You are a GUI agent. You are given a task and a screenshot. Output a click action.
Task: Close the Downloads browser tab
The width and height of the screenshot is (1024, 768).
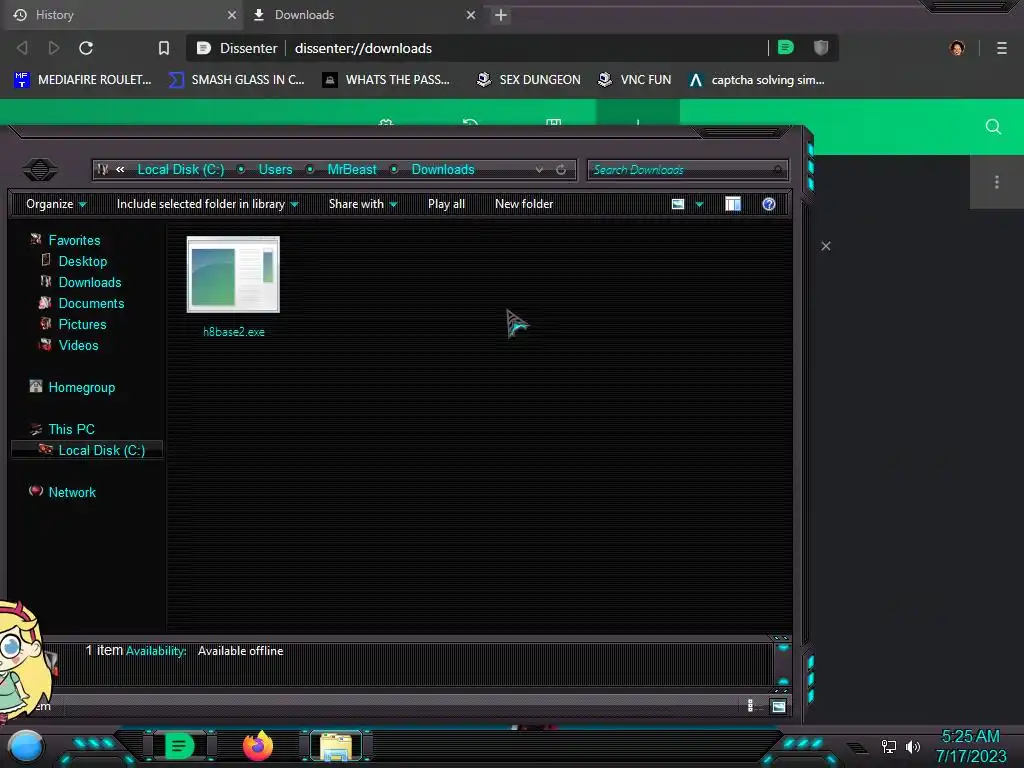coord(471,15)
